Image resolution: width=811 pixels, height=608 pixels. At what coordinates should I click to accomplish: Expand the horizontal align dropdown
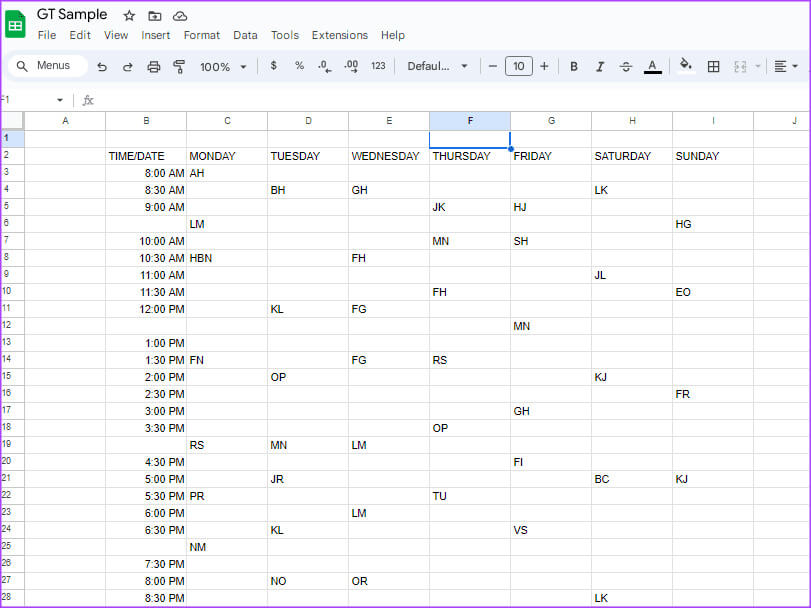[786, 67]
